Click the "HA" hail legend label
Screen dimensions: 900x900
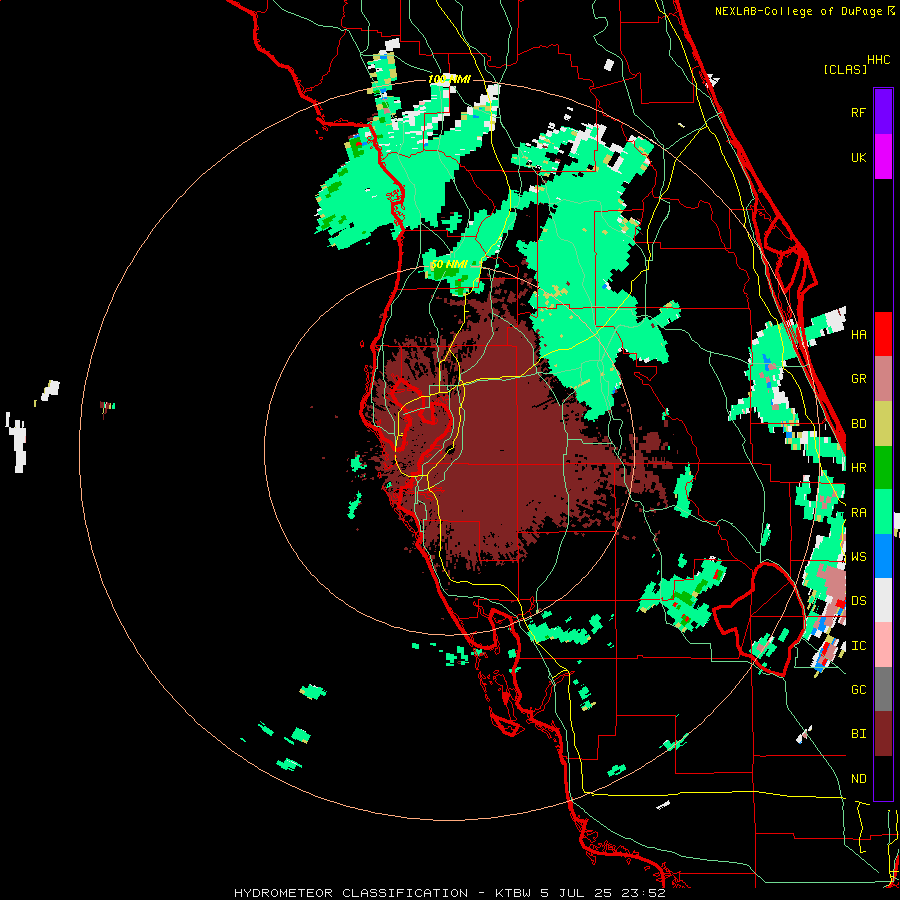point(858,334)
